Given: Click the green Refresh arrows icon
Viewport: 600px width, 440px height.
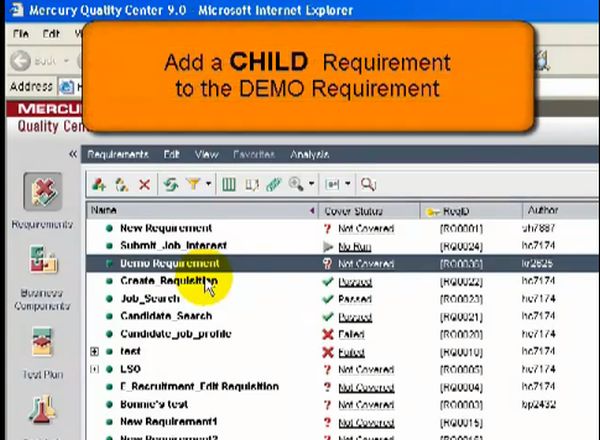Looking at the screenshot, I should coord(171,185).
